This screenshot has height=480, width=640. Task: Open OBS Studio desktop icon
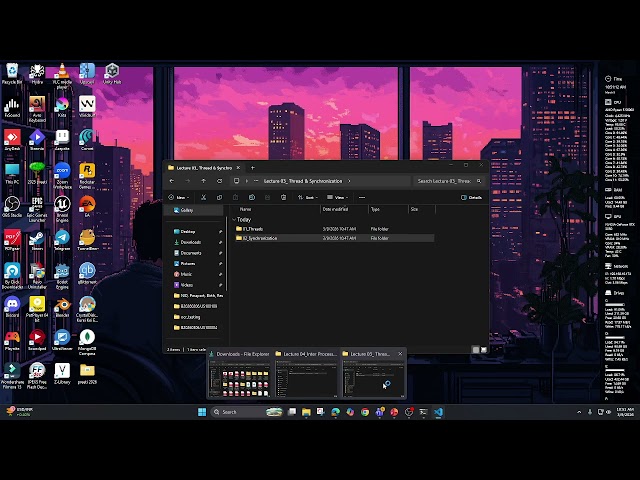pos(12,207)
